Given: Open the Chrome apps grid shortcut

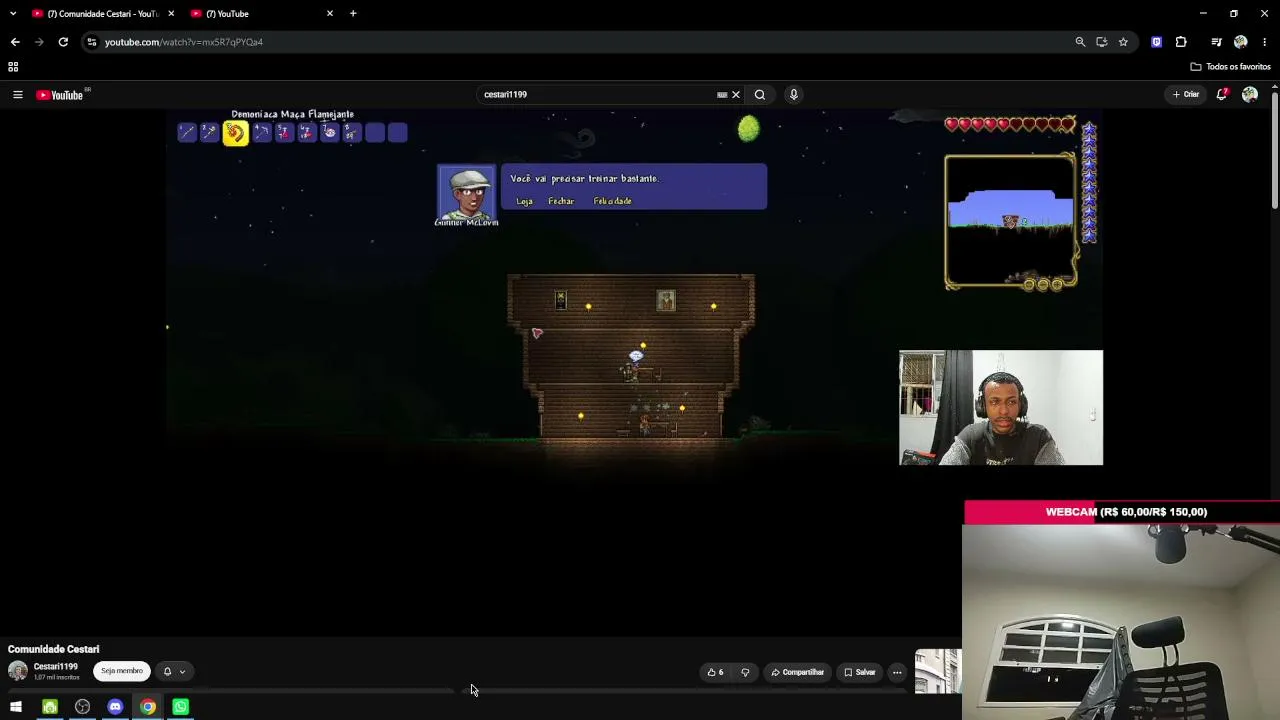Looking at the screenshot, I should click(13, 67).
